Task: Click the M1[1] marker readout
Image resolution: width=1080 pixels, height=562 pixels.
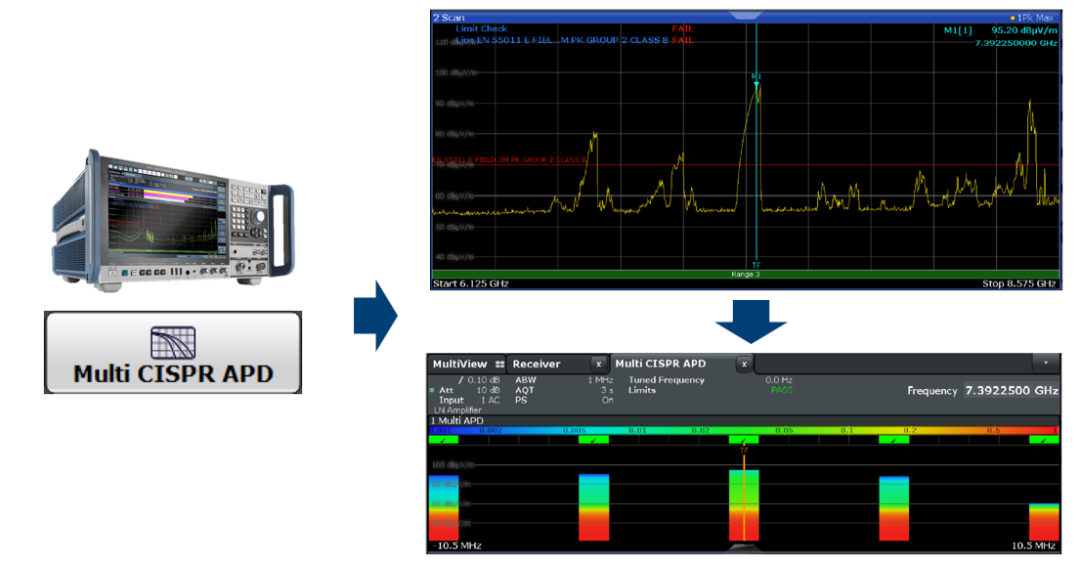Action: click(x=957, y=30)
